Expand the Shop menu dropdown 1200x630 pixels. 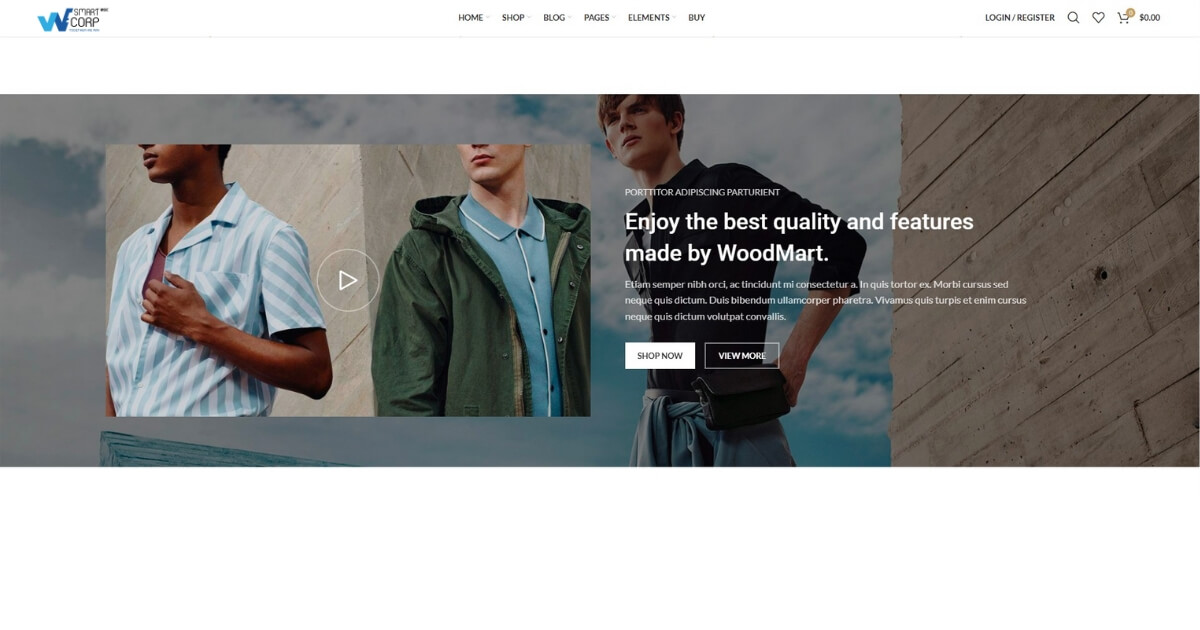pyautogui.click(x=515, y=18)
